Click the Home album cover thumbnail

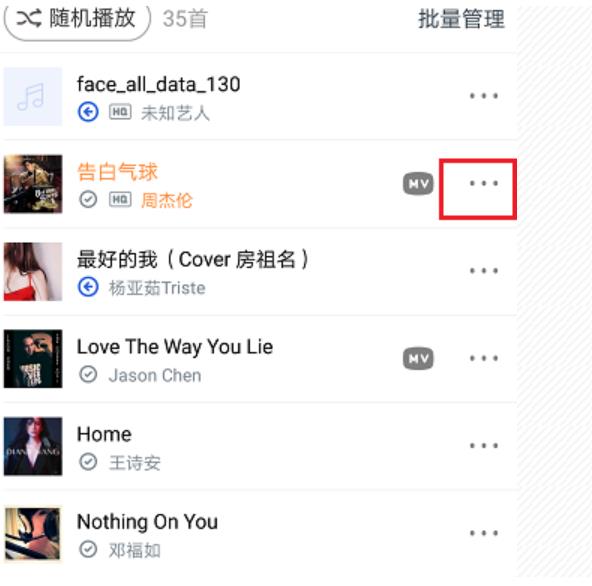33,446
